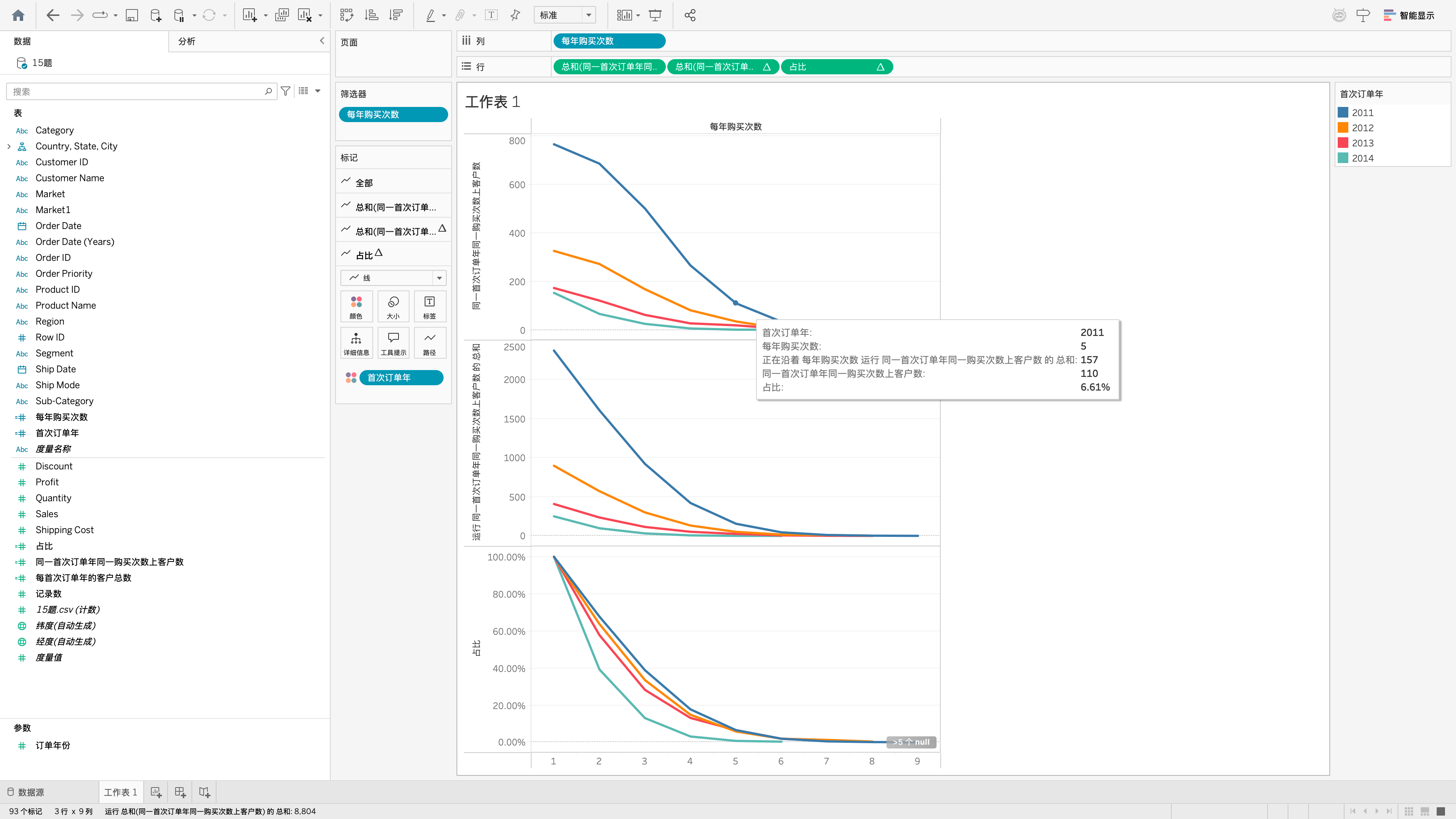Click the sort ascending icon

371,15
